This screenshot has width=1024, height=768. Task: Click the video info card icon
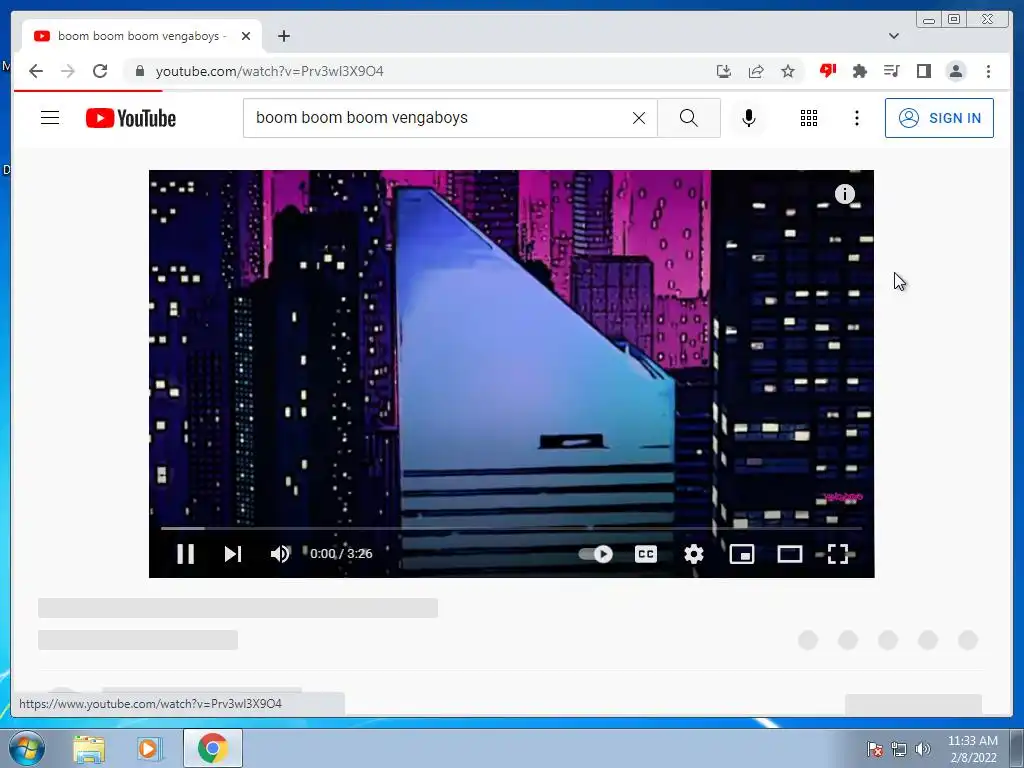click(x=844, y=194)
